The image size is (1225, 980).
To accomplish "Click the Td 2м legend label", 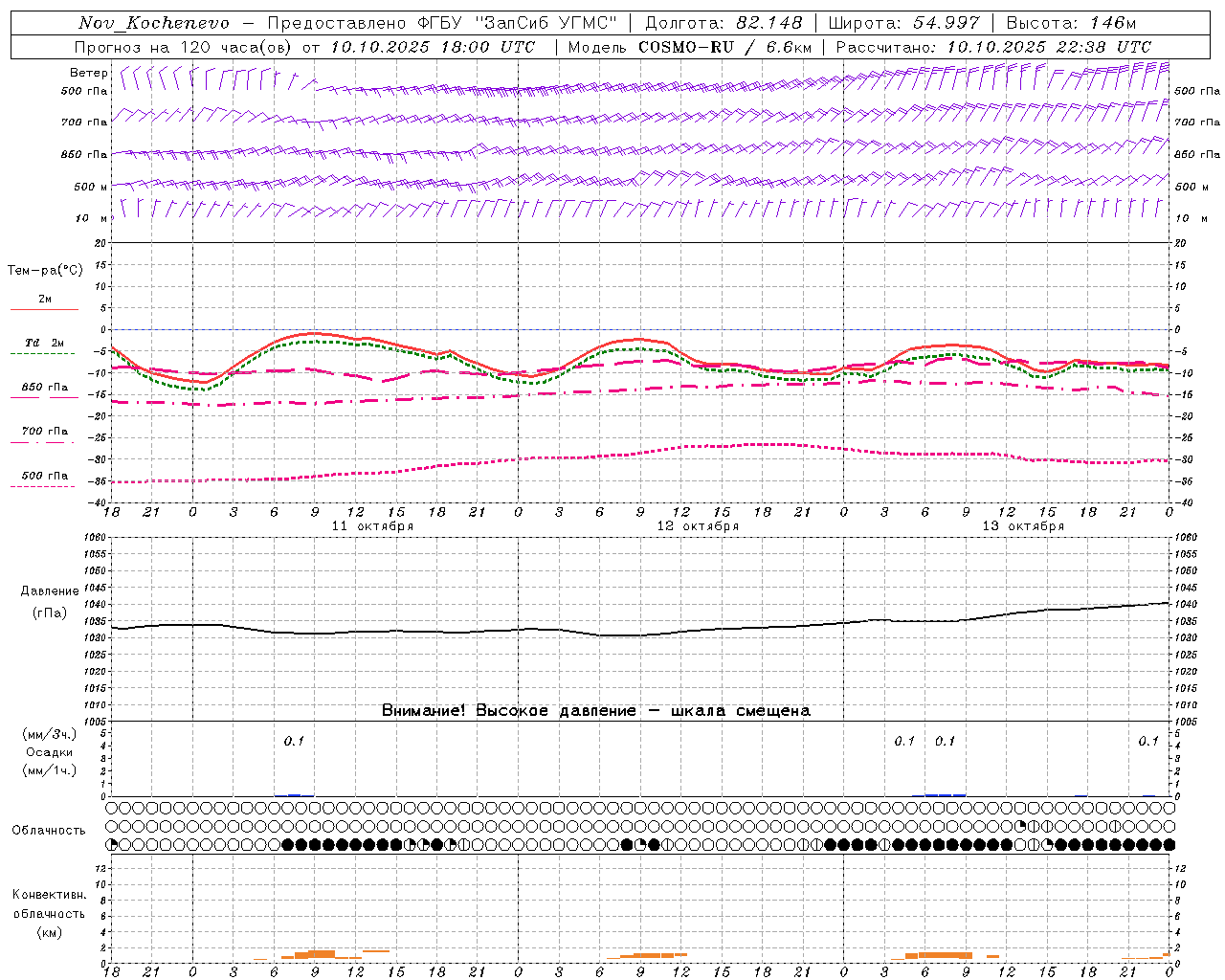I will pos(45,343).
